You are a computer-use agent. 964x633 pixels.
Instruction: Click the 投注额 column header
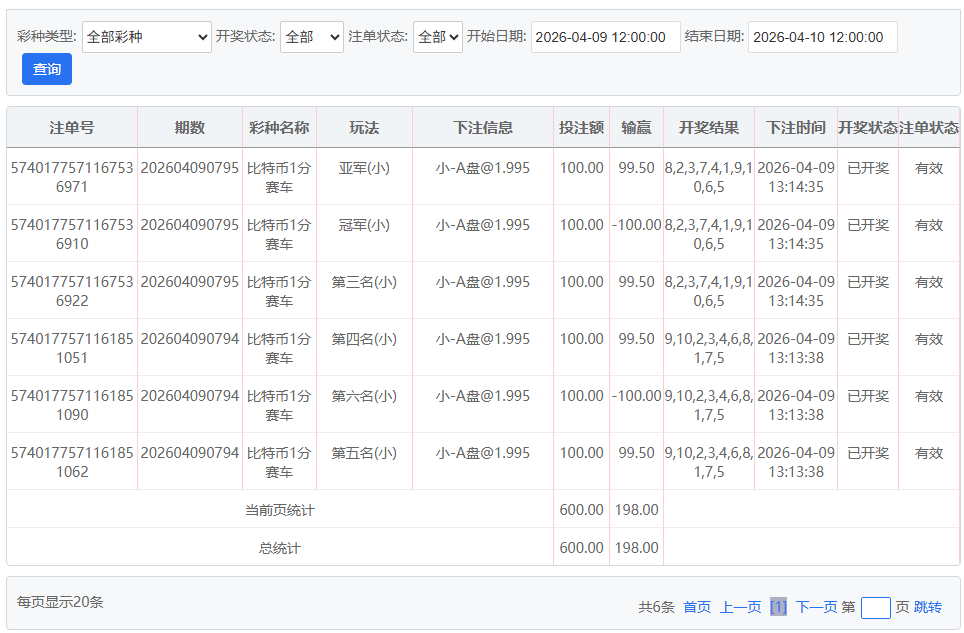tap(581, 127)
